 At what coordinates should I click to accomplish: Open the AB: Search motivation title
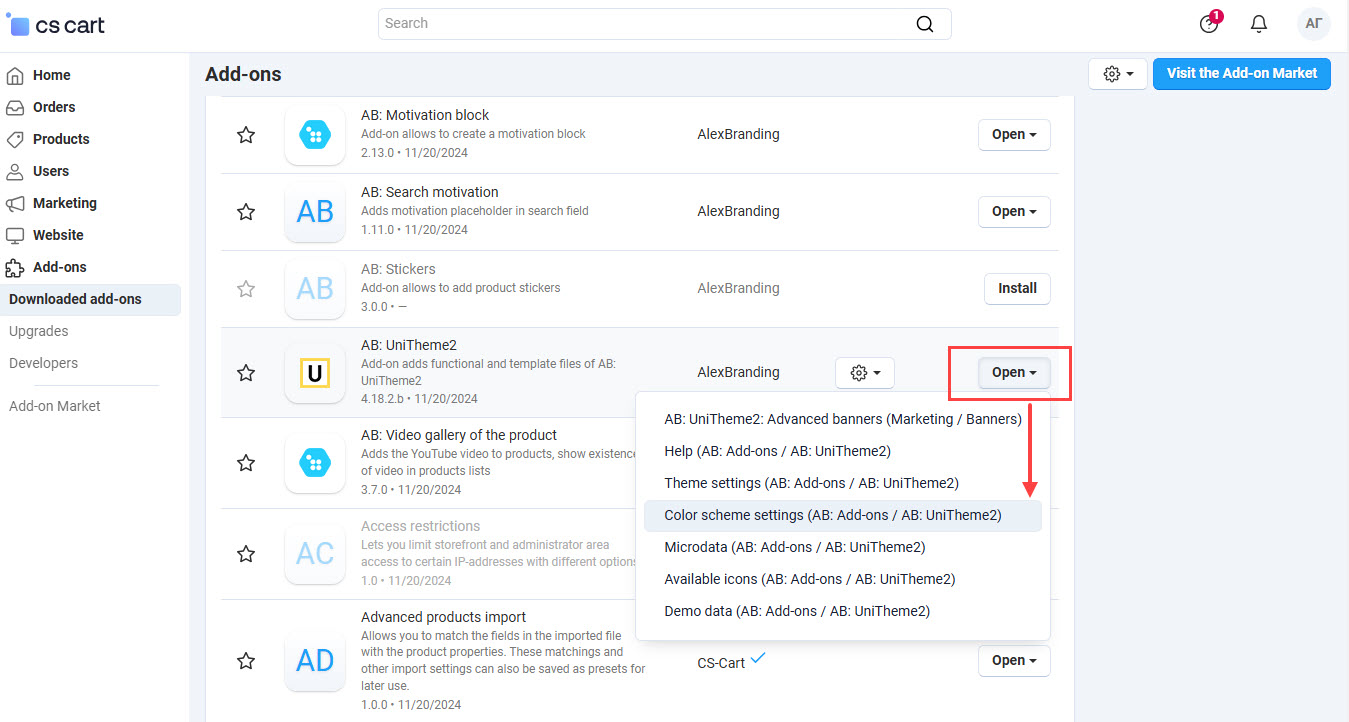pos(430,192)
